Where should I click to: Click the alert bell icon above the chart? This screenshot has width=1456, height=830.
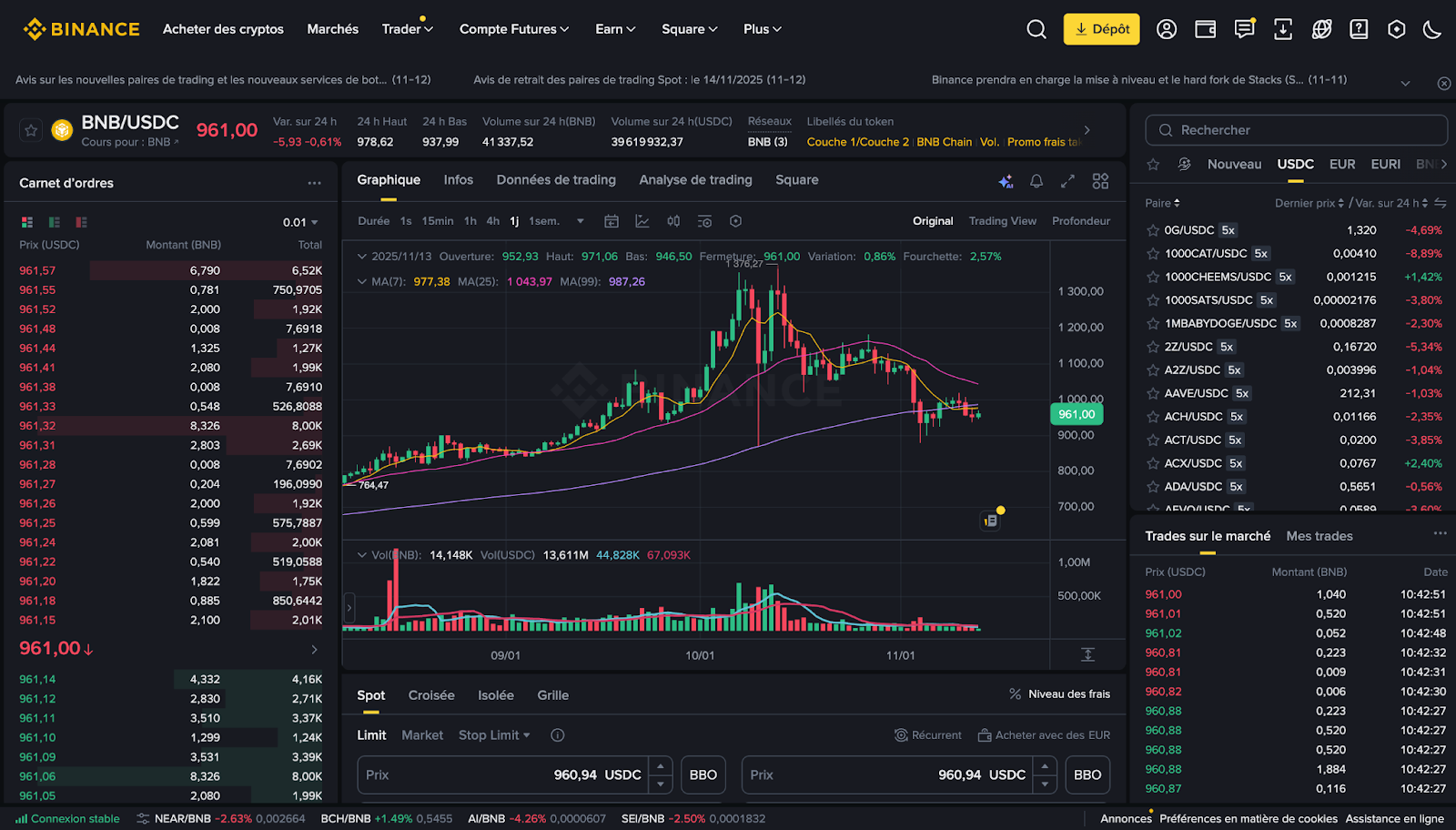click(1036, 181)
